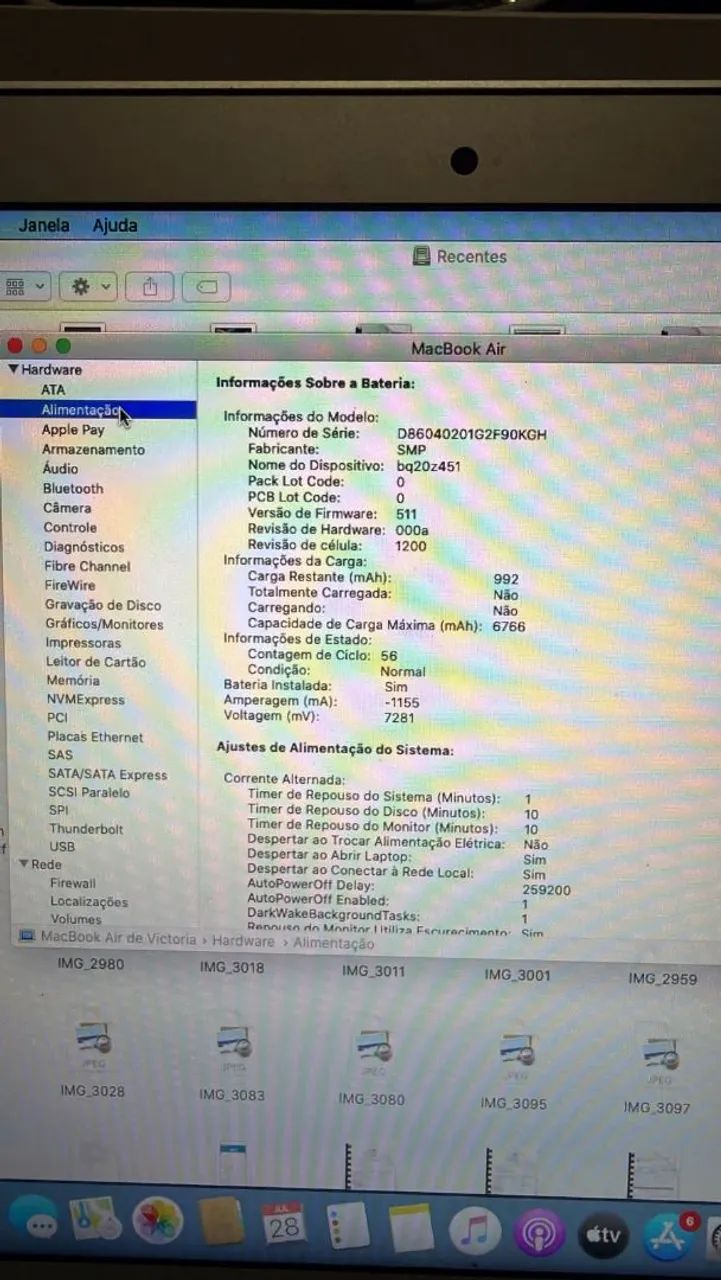721x1280 pixels.
Task: Select Controle in the sidebar
Action: pos(70,527)
